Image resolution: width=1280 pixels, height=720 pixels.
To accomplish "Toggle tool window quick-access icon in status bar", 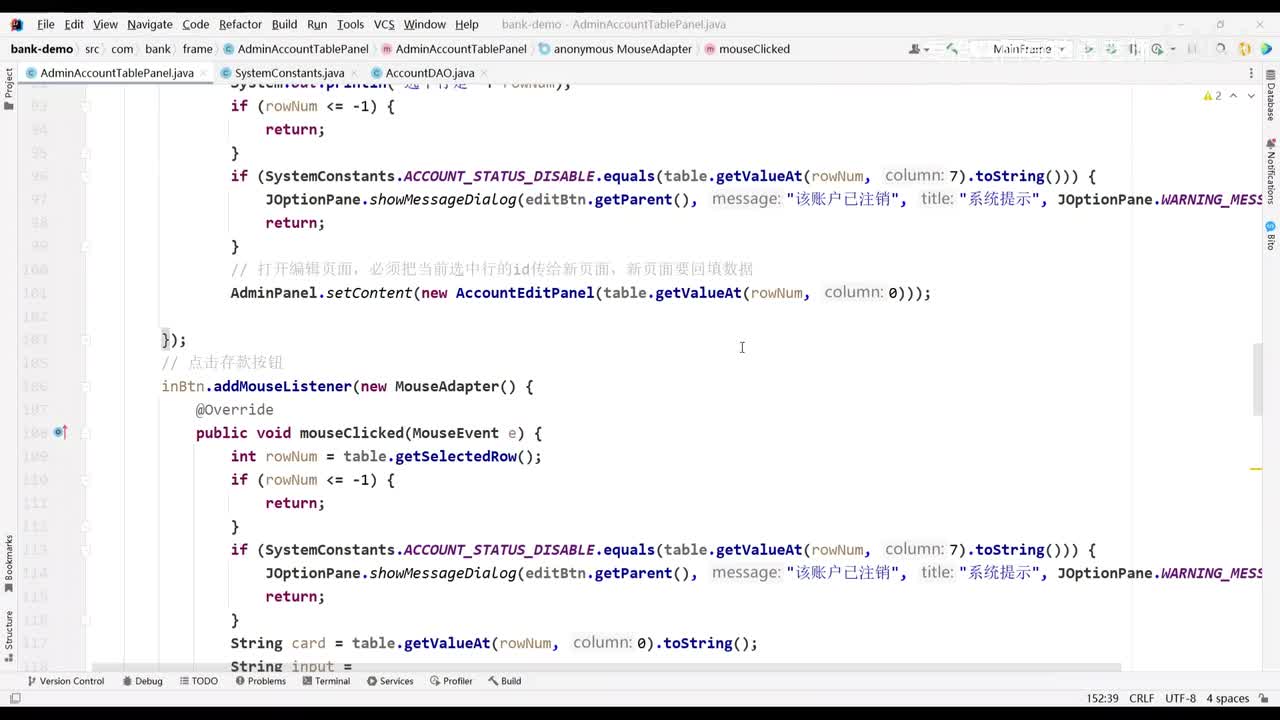I will [x=15, y=698].
